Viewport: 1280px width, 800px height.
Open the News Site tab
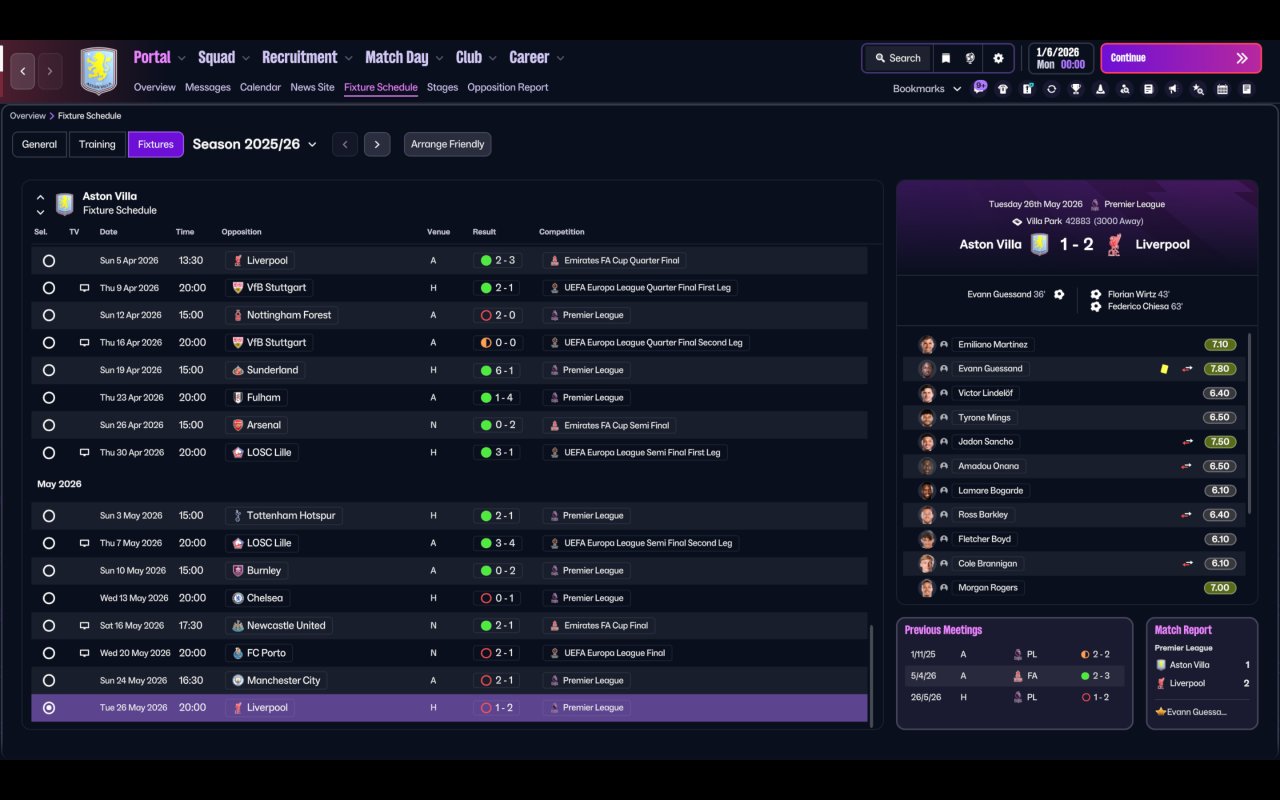[x=312, y=87]
